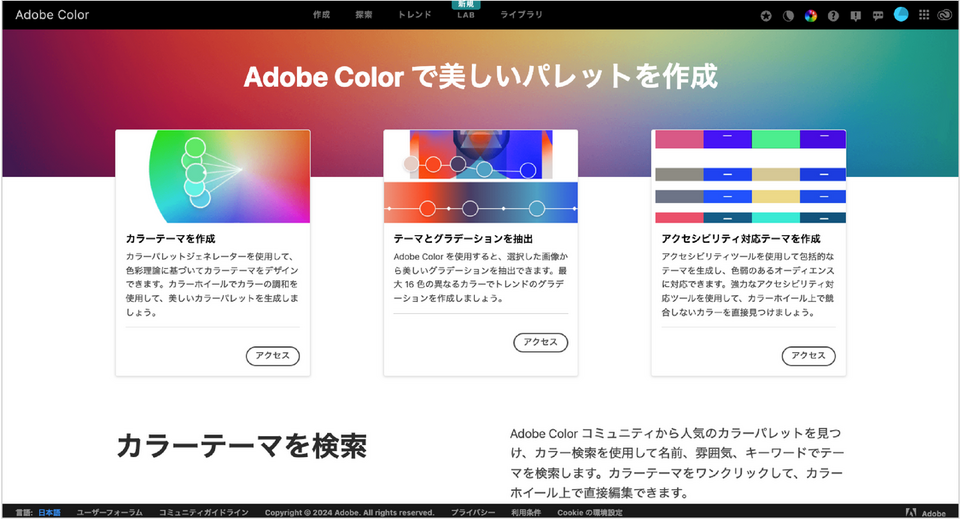
Task: Open プライバシー footer link
Action: click(x=473, y=513)
